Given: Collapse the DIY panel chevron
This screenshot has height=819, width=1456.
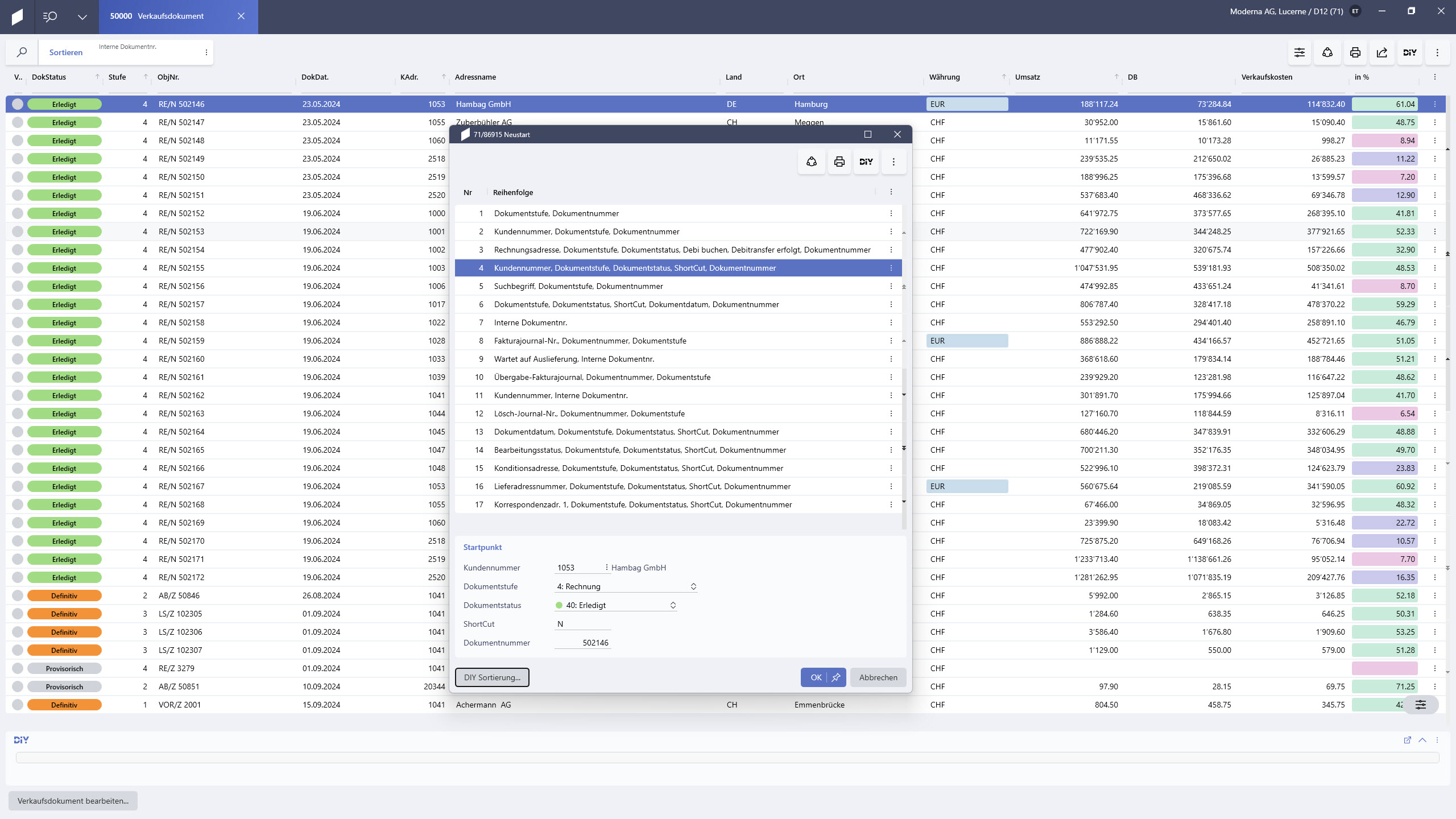Looking at the screenshot, I should (x=1422, y=740).
